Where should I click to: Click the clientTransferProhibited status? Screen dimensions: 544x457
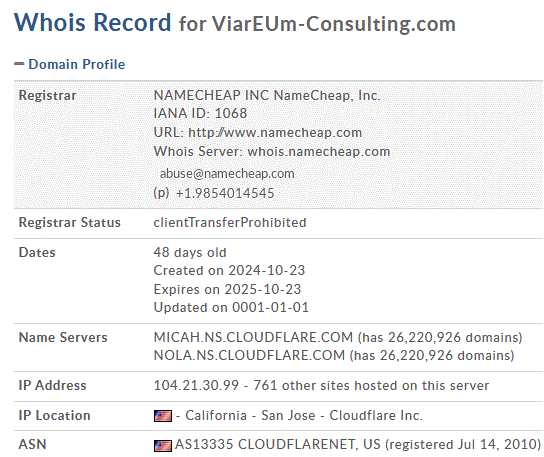tap(230, 222)
